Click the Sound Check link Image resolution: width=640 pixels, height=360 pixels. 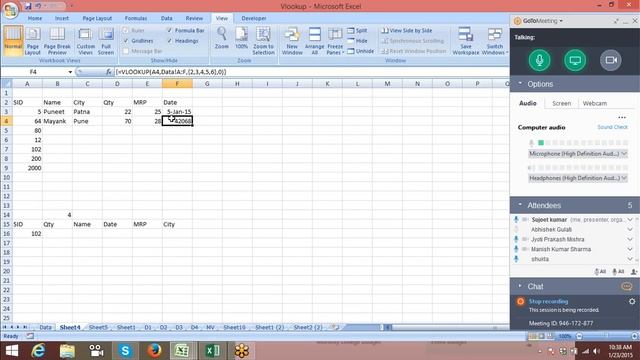point(612,127)
